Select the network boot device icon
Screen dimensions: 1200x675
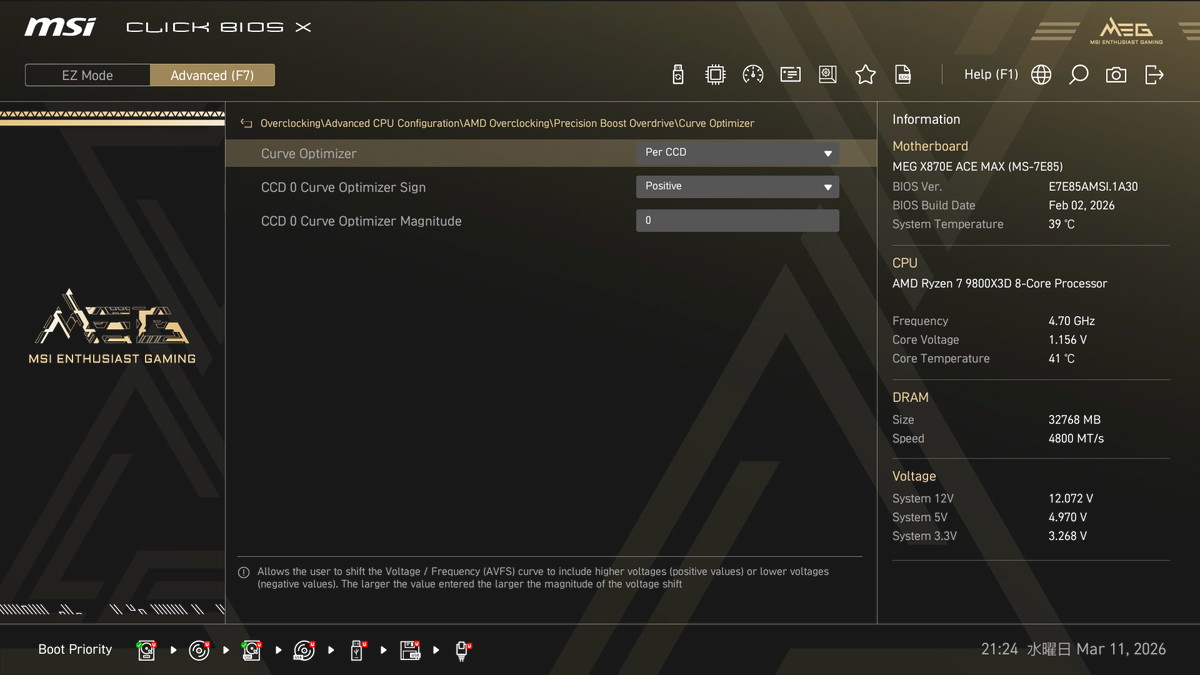pos(462,650)
